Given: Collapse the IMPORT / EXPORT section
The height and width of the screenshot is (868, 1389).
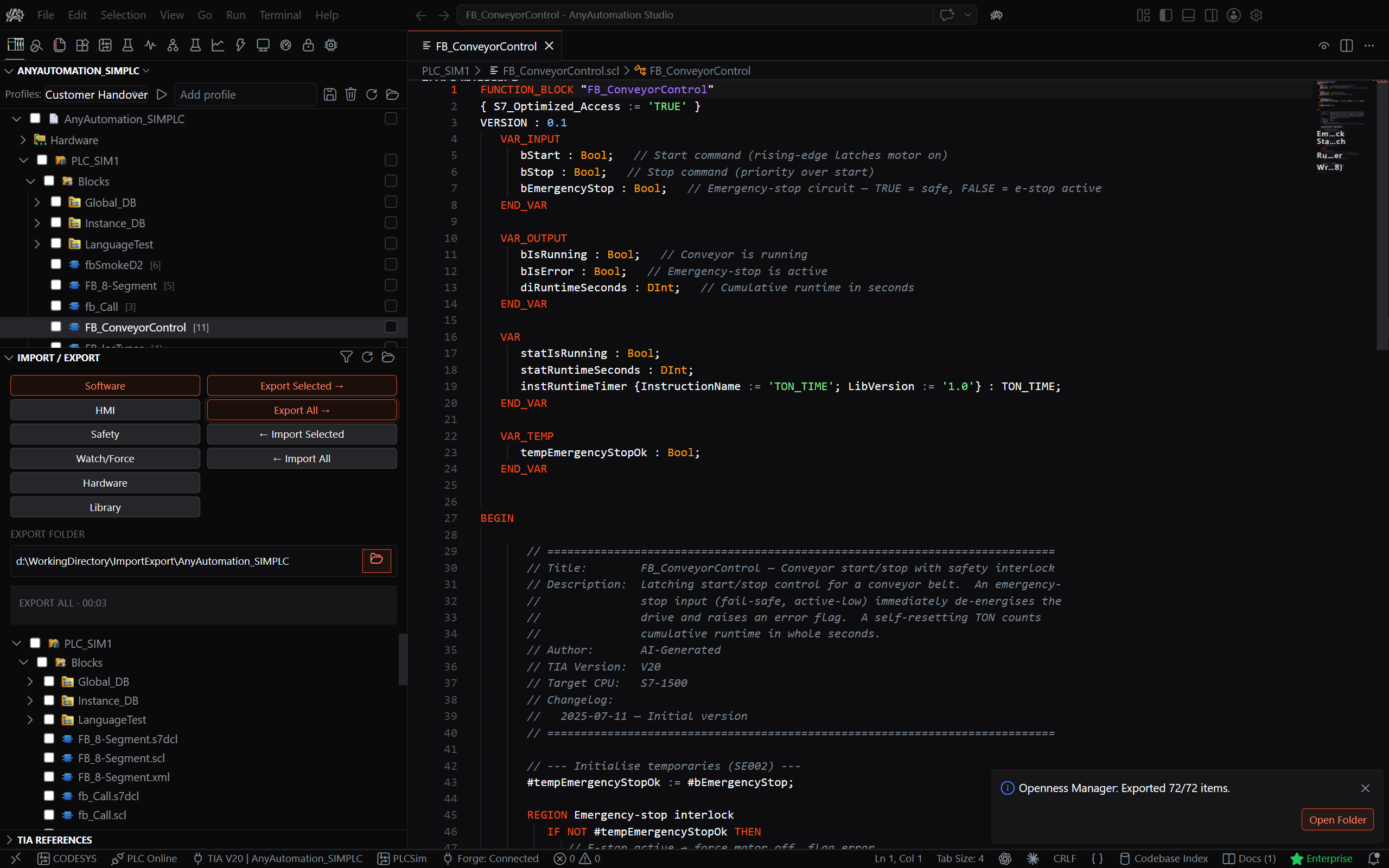Looking at the screenshot, I should [9, 358].
